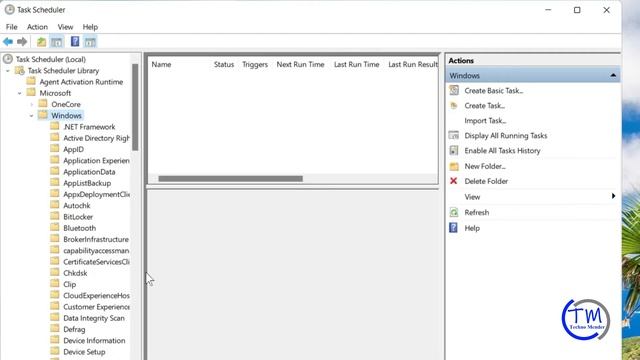Click the AppID folder icon
The width and height of the screenshot is (640, 360).
(55, 149)
